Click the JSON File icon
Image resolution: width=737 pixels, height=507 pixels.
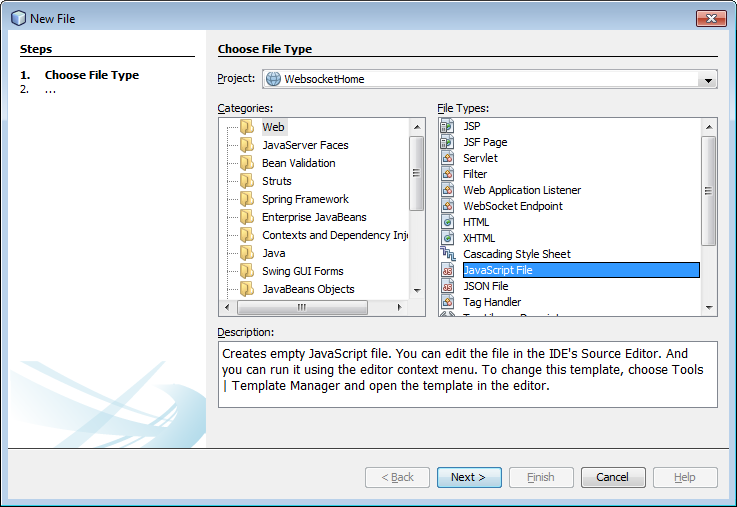[447, 286]
